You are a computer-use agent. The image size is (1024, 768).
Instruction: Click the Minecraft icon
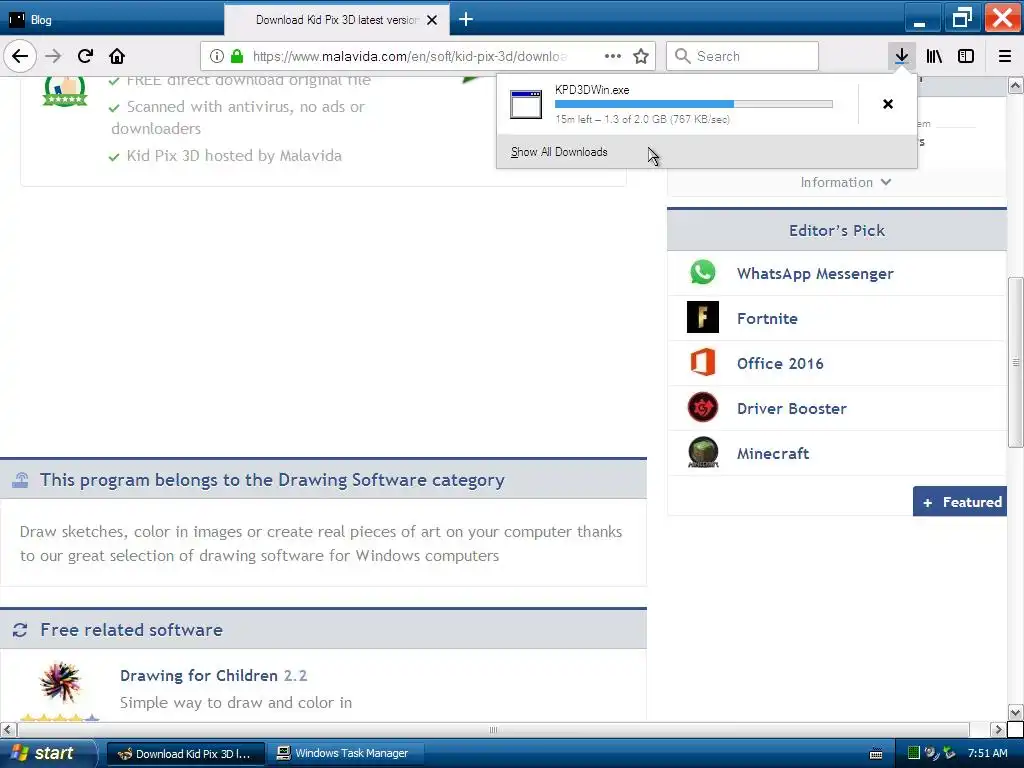703,453
